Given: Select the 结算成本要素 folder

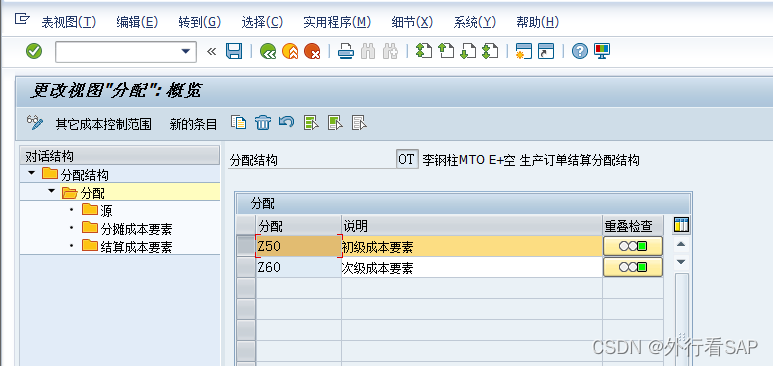Looking at the screenshot, I should pos(127,246).
